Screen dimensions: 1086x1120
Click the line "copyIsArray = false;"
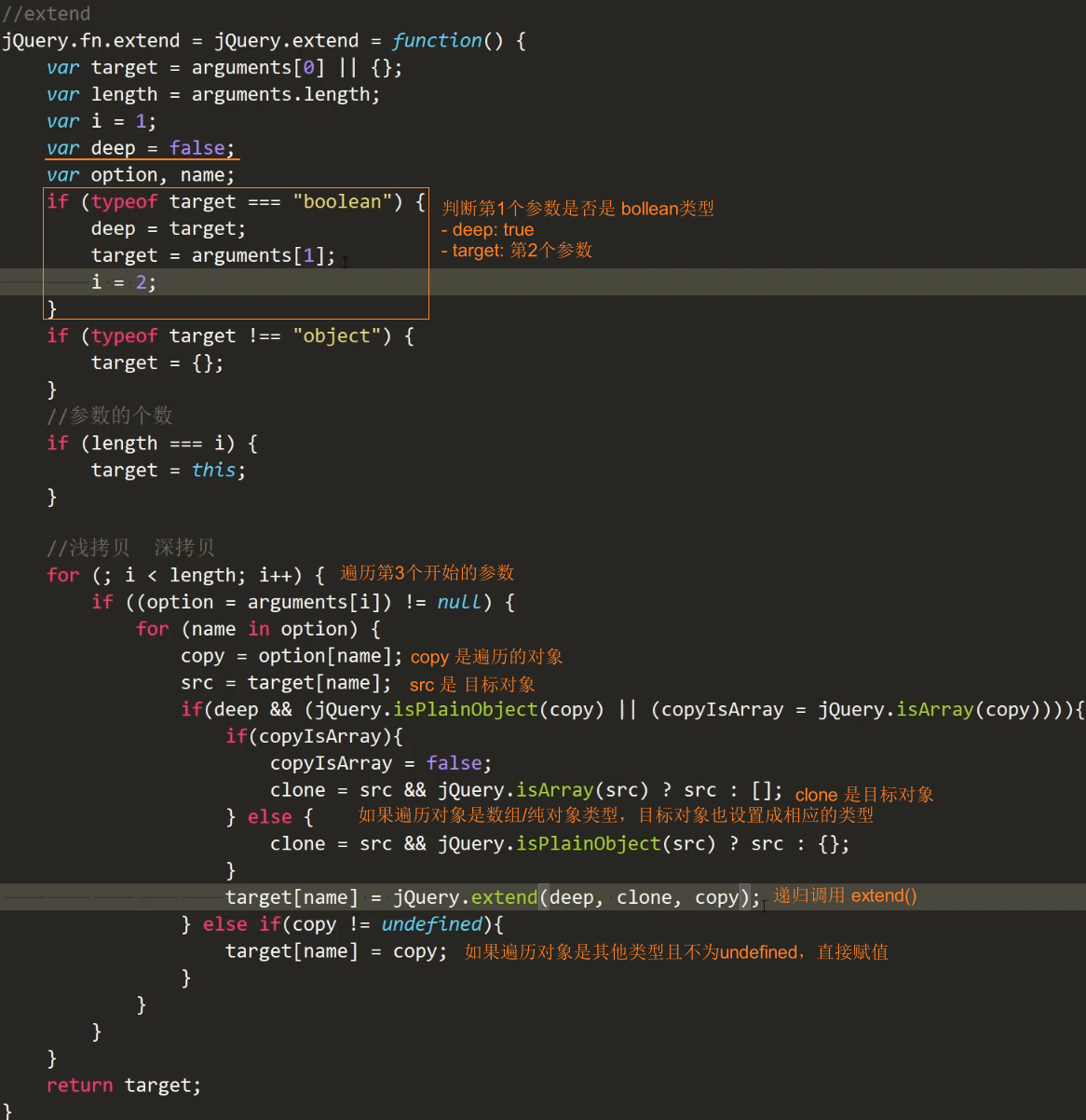(x=381, y=764)
